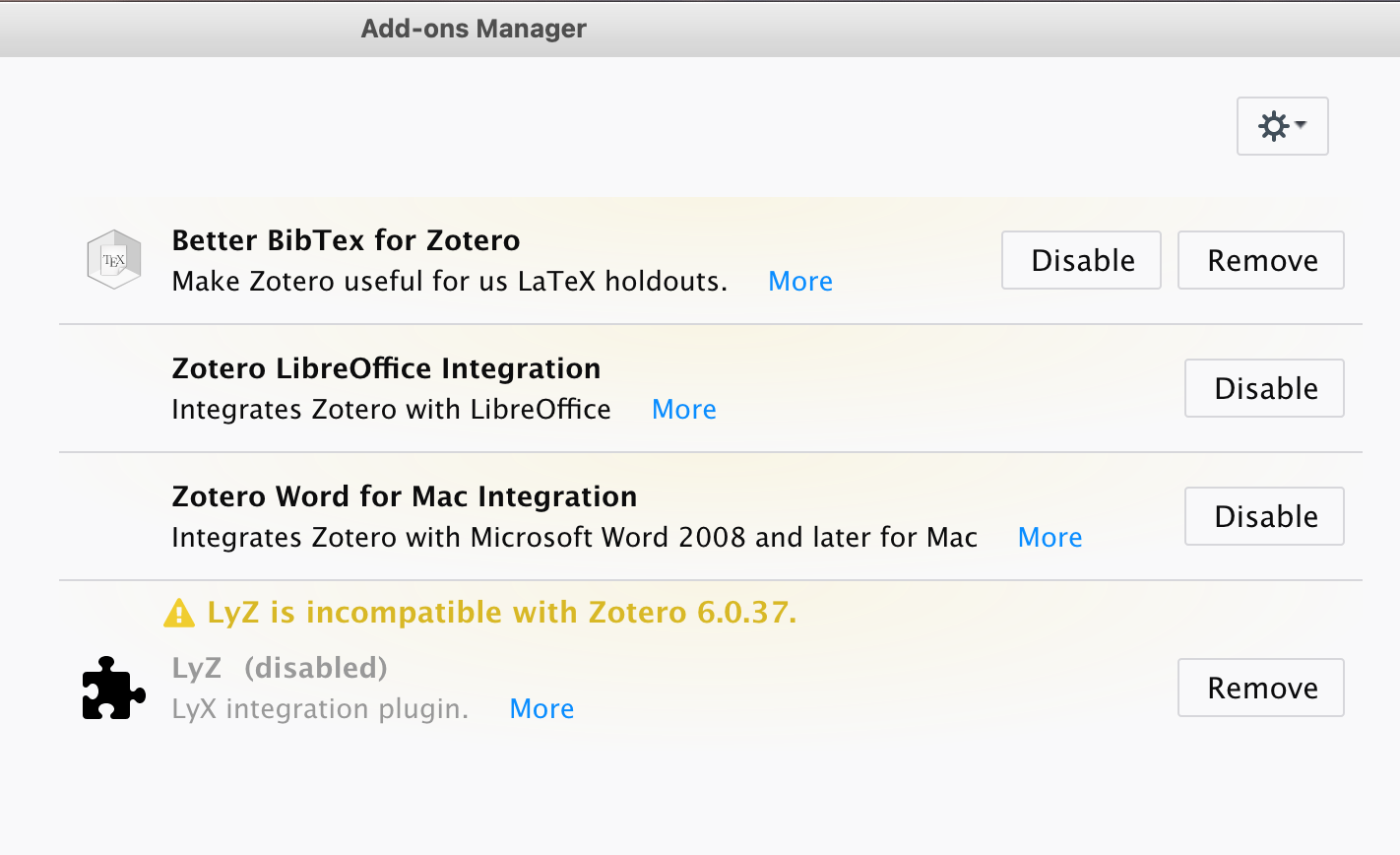Disable Better BibTex for Zotero

point(1081,260)
